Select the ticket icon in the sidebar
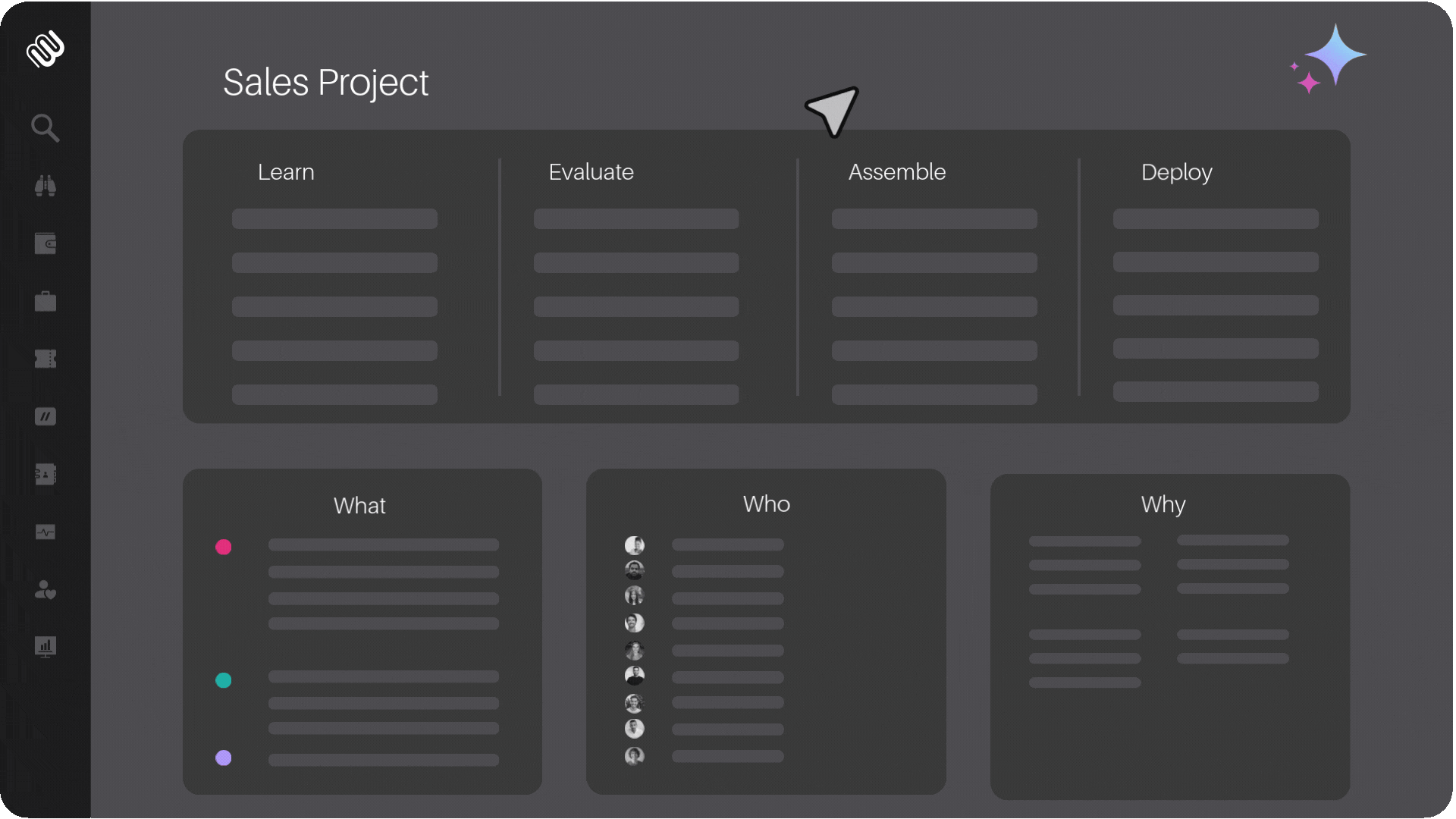The height and width of the screenshot is (819, 1456). 45,359
